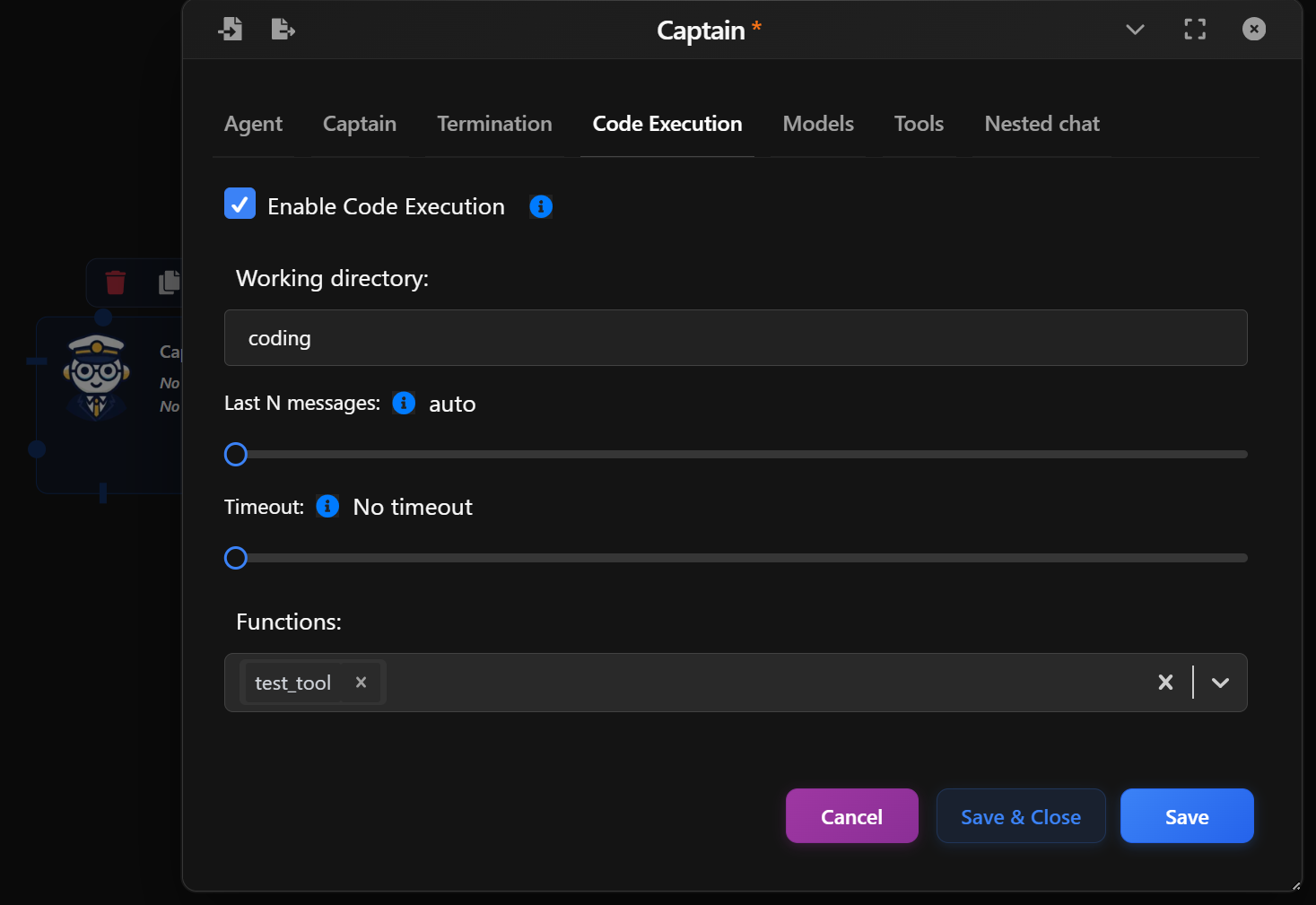Viewport: 1316px width, 905px height.
Task: Open the Functions dropdown
Action: [1219, 683]
